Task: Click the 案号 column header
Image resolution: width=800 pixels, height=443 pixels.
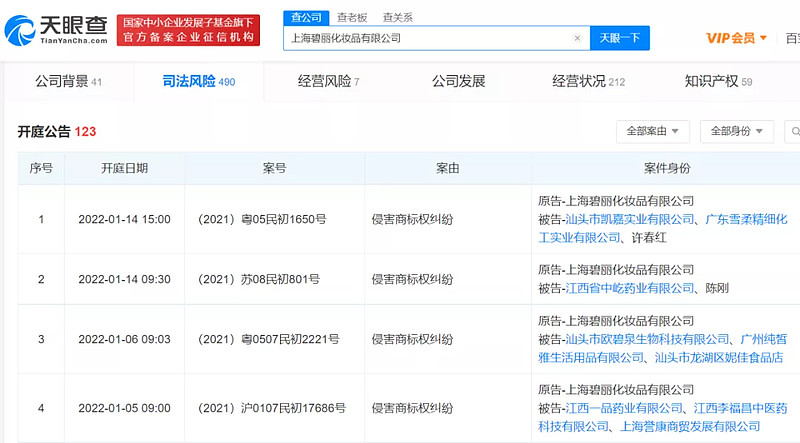Action: pos(274,168)
